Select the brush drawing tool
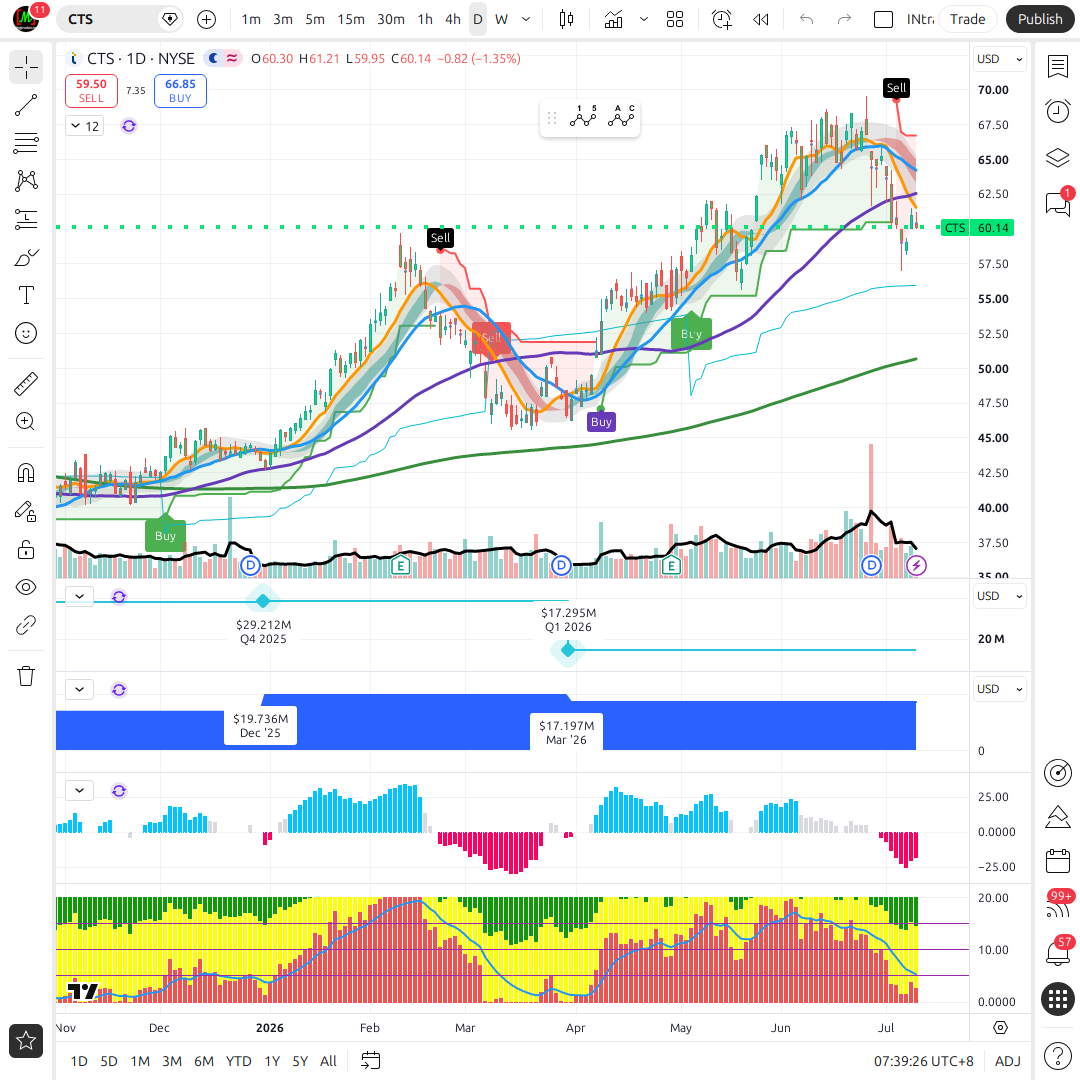The width and height of the screenshot is (1080, 1080). tap(26, 258)
